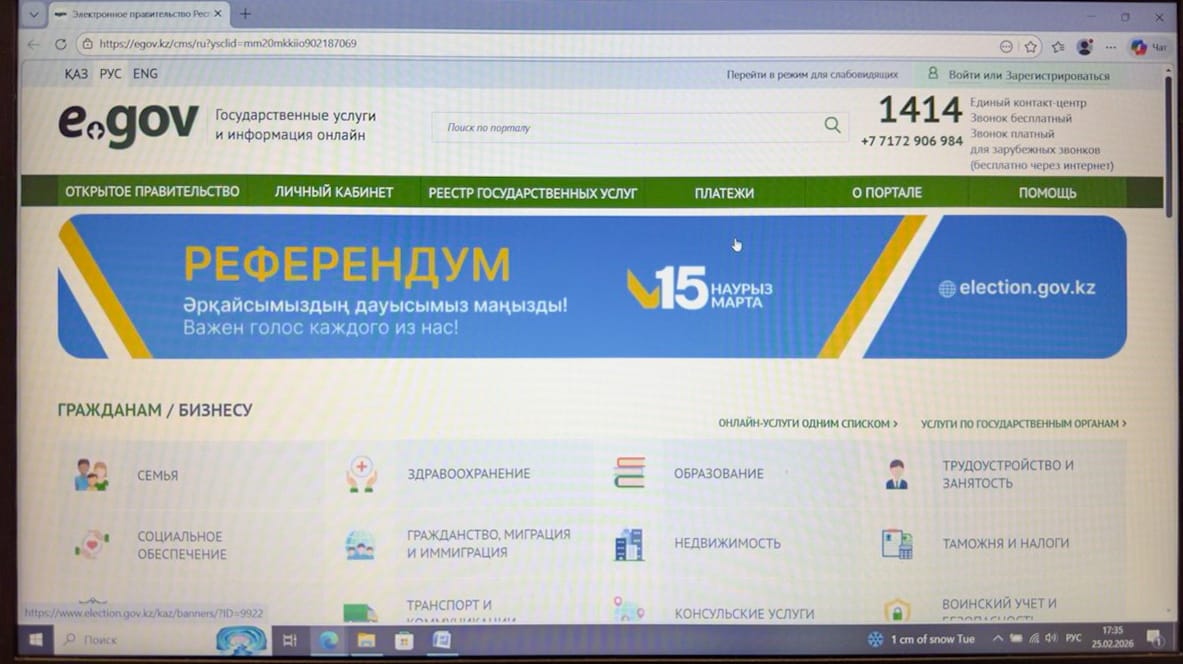Click Войти или Зарегистрироваться link
1183x664 pixels.
[1028, 75]
